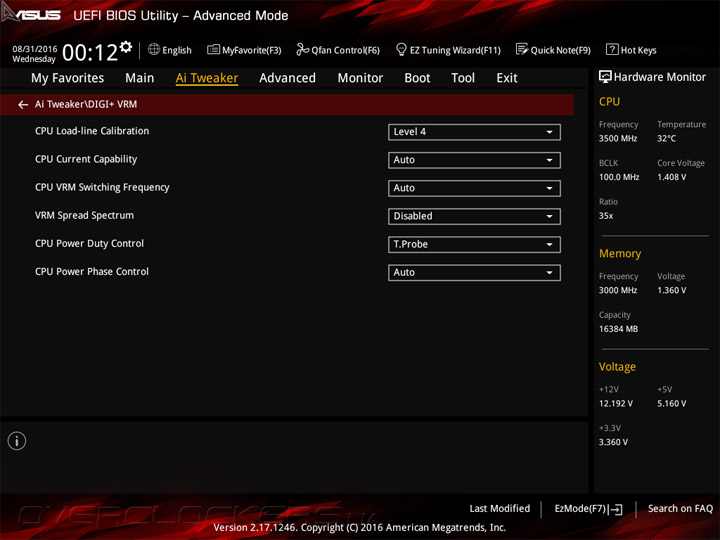Viewport: 720px width, 540px height.
Task: Click the 16384 MB capacity value
Action: click(x=619, y=329)
